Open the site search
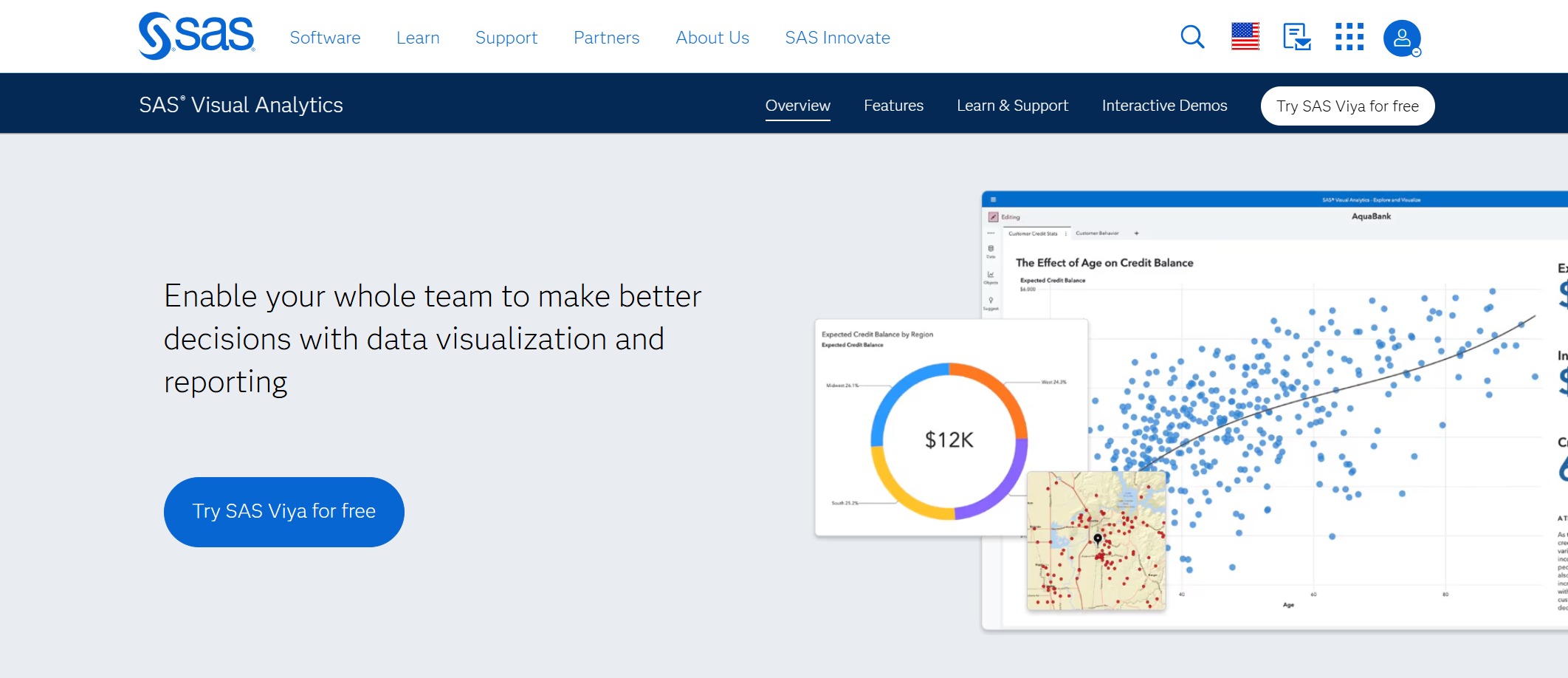 click(x=1191, y=36)
